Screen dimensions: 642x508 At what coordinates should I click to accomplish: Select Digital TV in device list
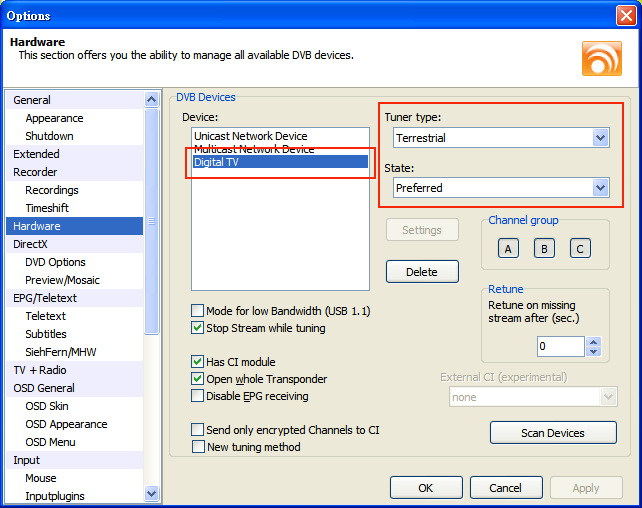tap(280, 162)
